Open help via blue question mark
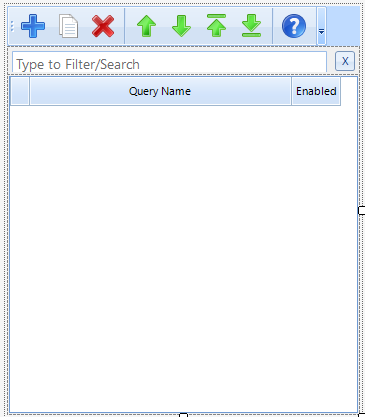The height and width of the screenshot is (417, 365). click(294, 26)
